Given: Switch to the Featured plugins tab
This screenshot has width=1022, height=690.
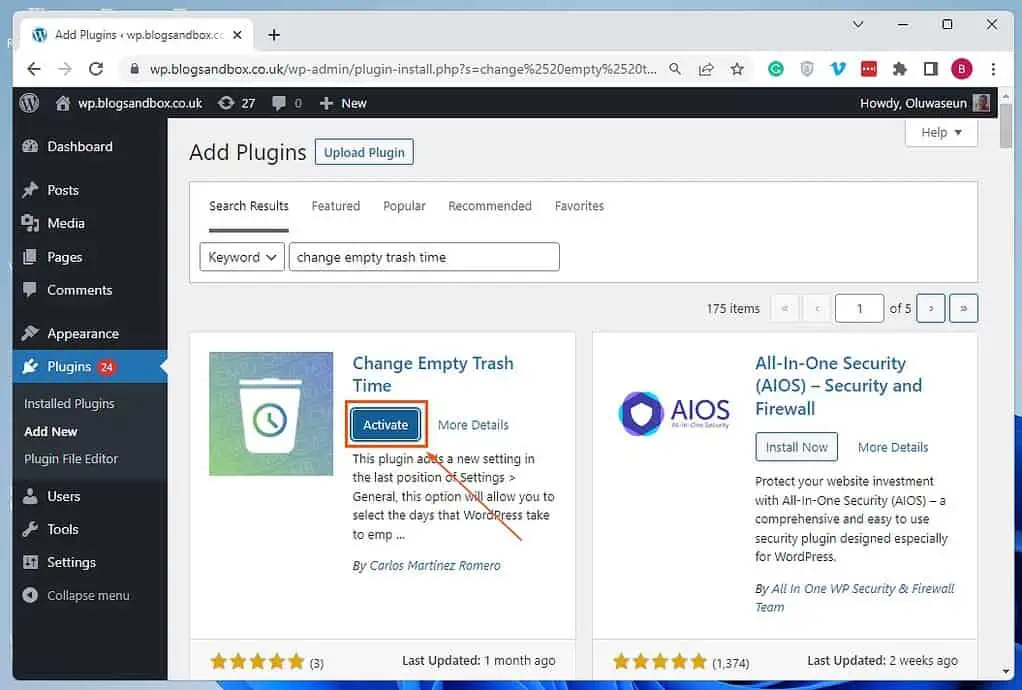Looking at the screenshot, I should pyautogui.click(x=335, y=206).
